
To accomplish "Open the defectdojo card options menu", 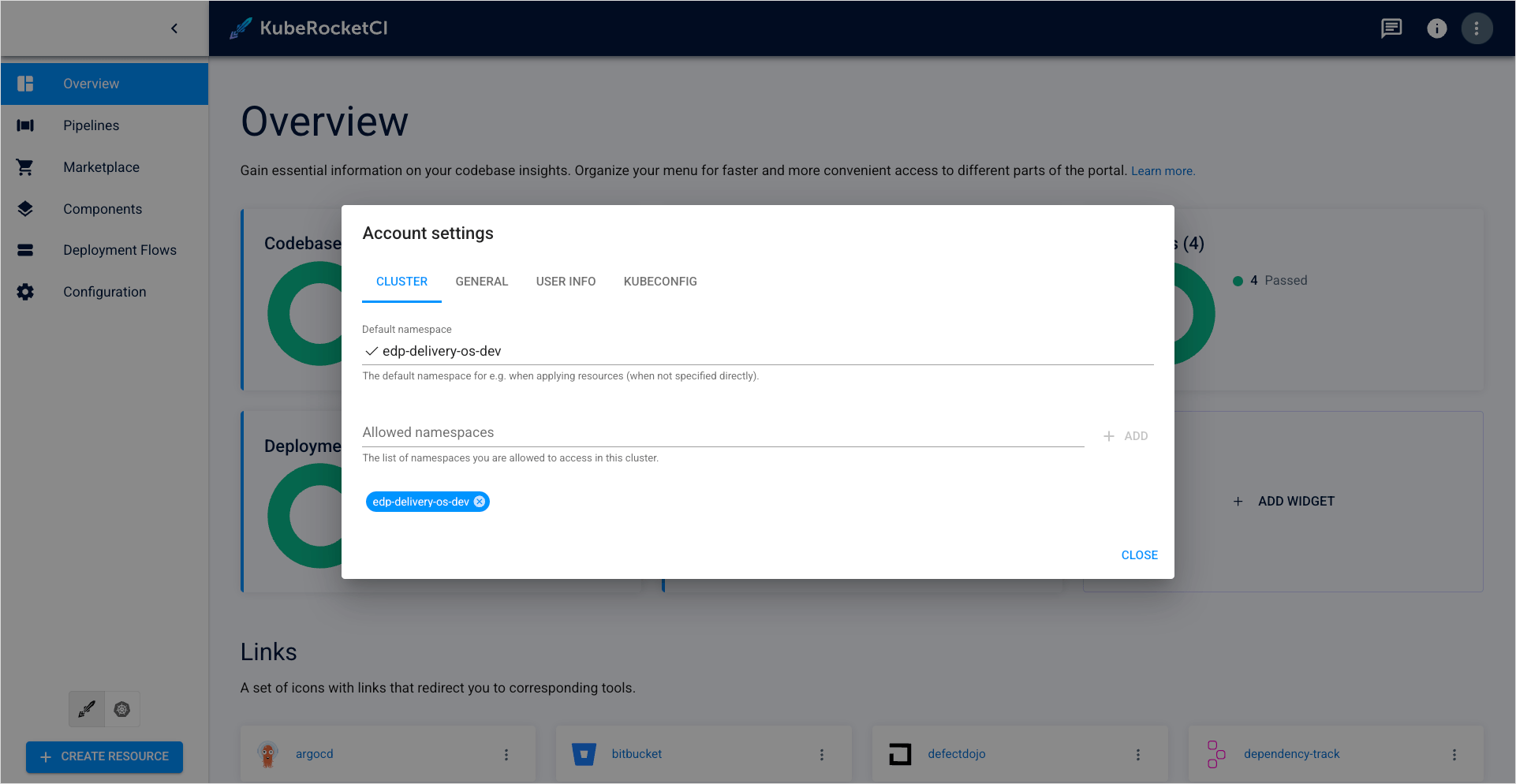I will pos(1138,755).
